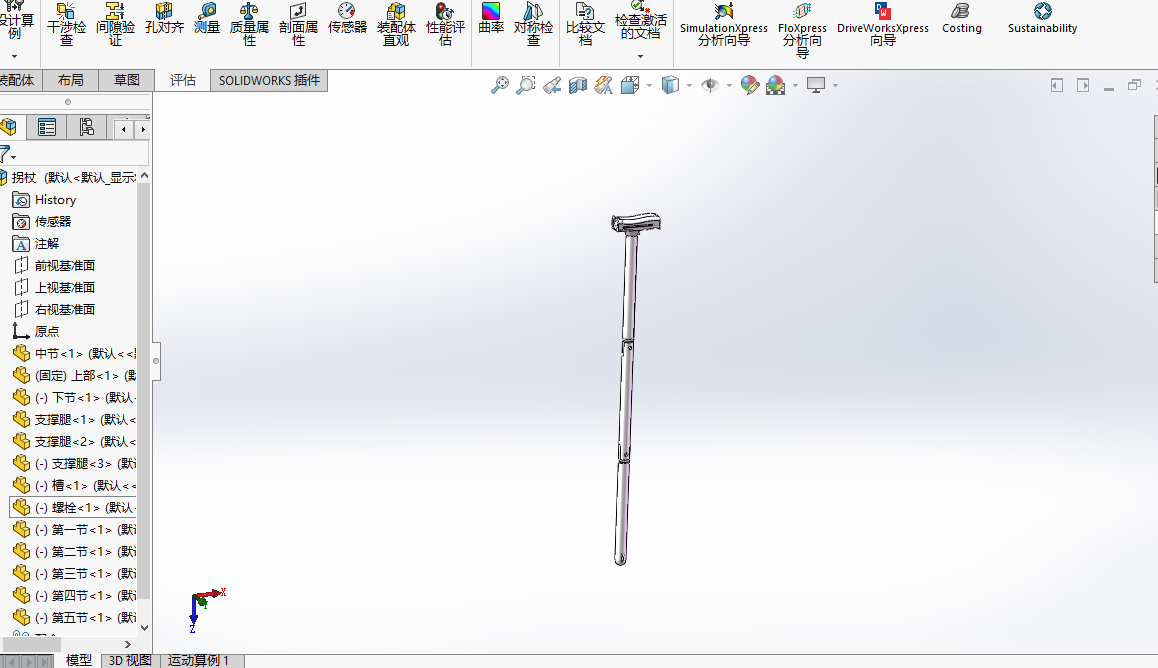The width and height of the screenshot is (1158, 668).
Task: Switch to the ConfigurationManager panel tab
Action: click(86, 127)
